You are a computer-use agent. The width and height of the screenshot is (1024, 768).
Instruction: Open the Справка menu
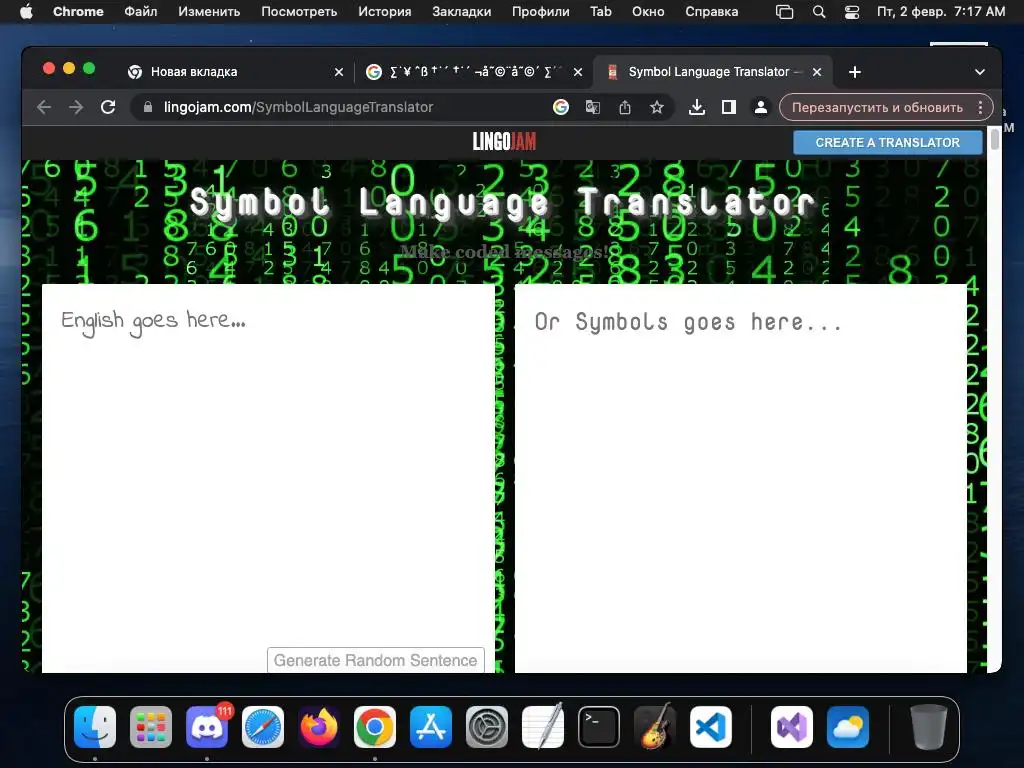pyautogui.click(x=711, y=11)
